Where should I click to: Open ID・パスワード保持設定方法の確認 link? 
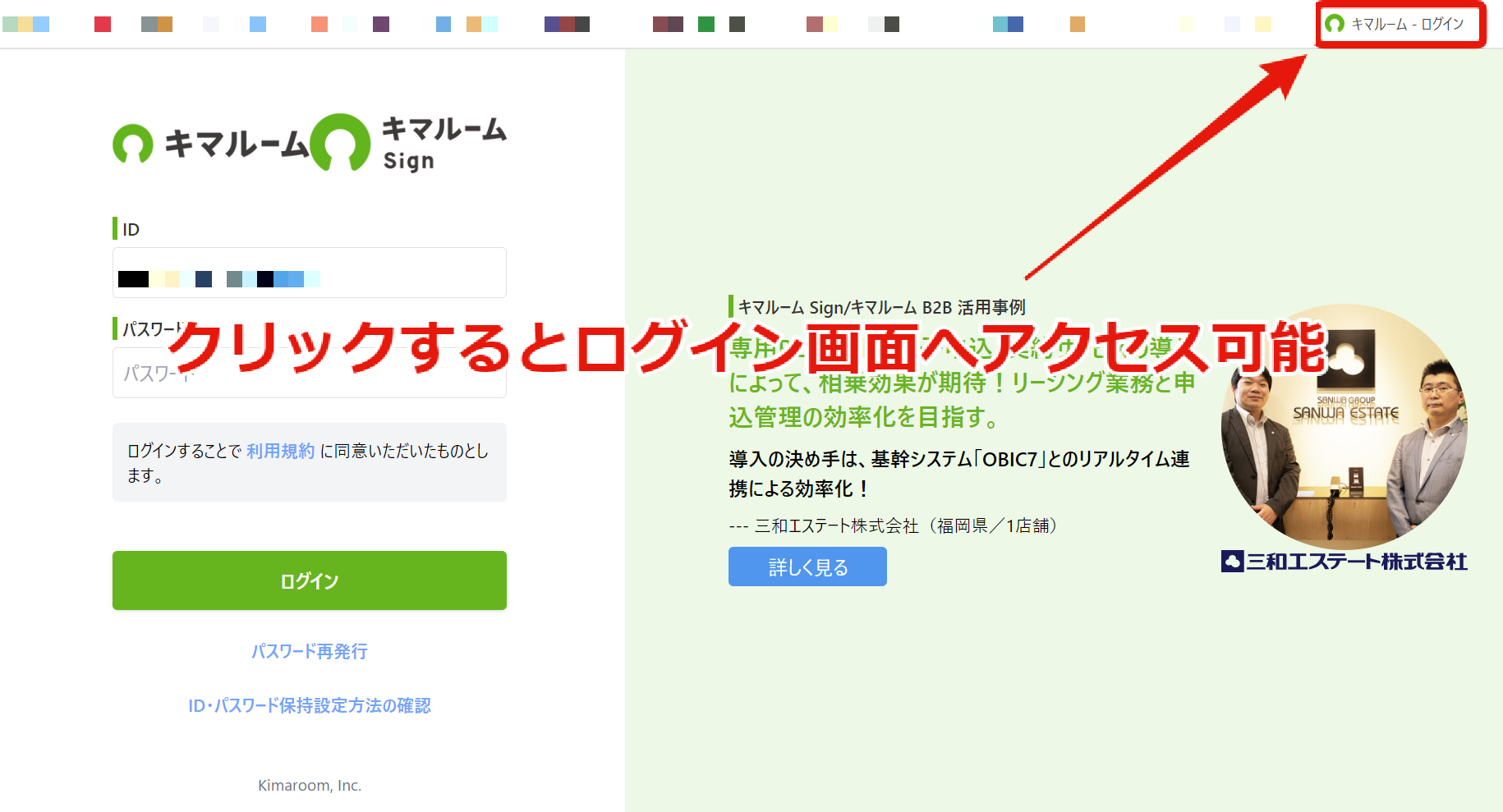(x=310, y=705)
